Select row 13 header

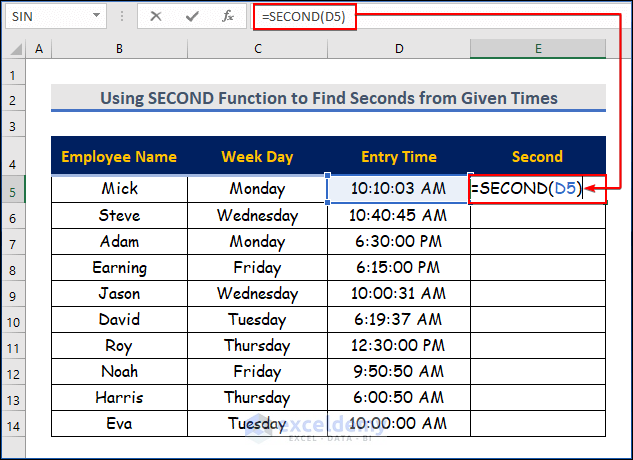pyautogui.click(x=13, y=400)
